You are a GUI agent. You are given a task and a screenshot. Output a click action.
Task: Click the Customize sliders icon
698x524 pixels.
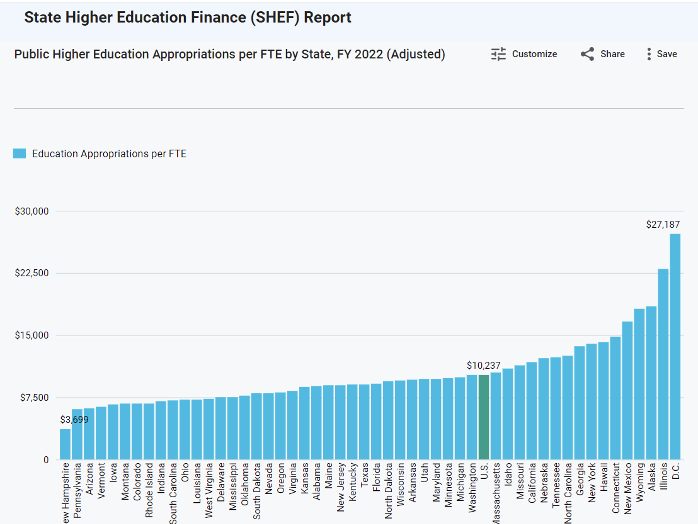pos(499,54)
